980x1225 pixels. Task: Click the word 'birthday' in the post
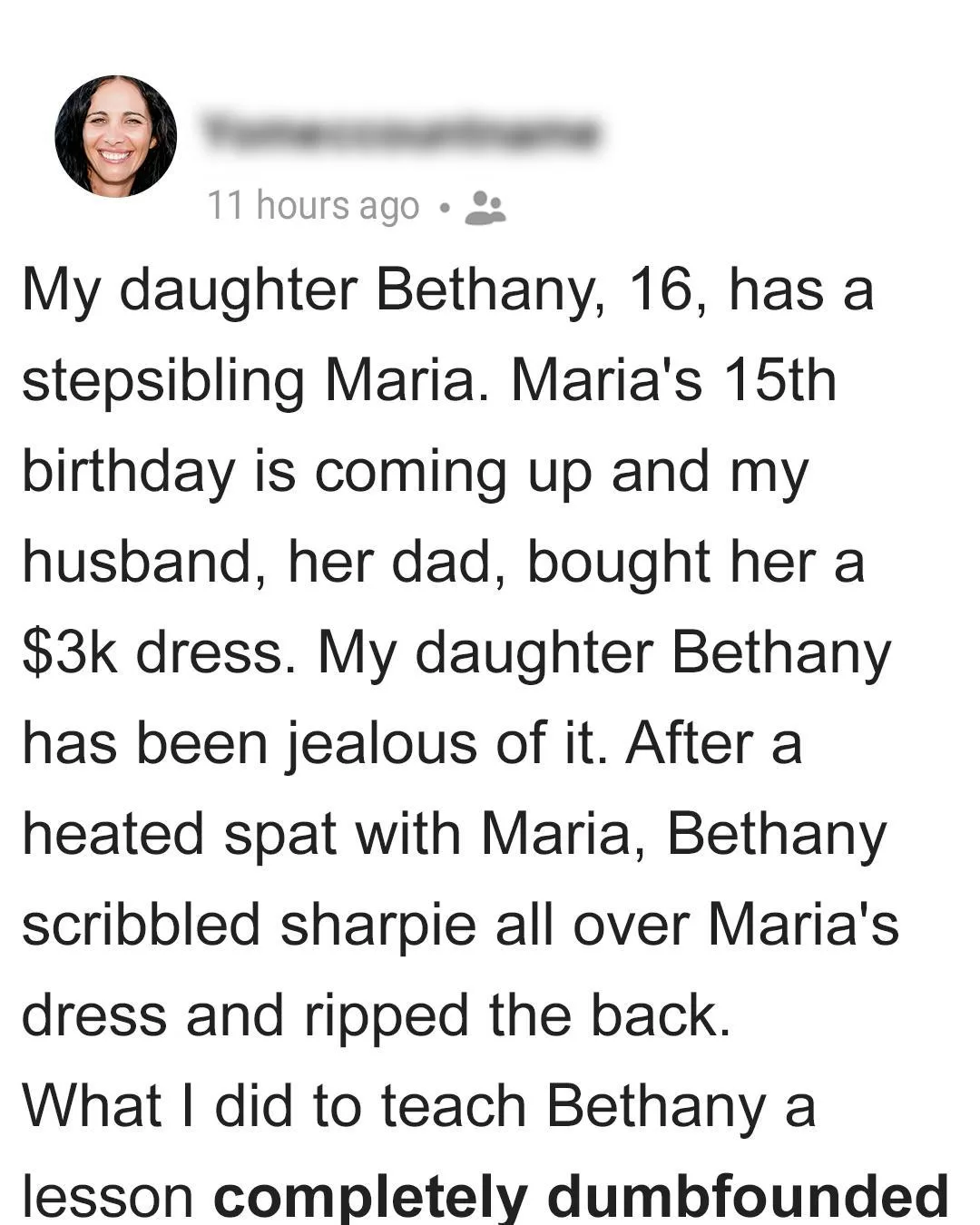128,472
